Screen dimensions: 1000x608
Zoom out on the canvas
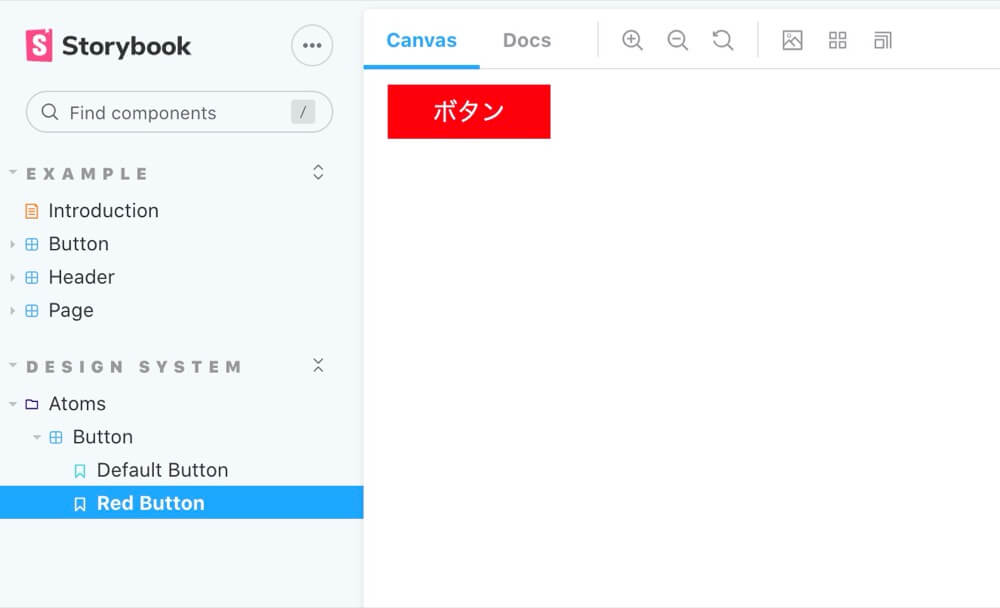677,40
